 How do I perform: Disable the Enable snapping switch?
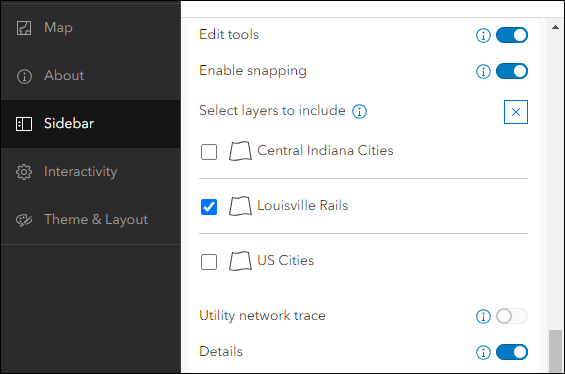(x=512, y=71)
